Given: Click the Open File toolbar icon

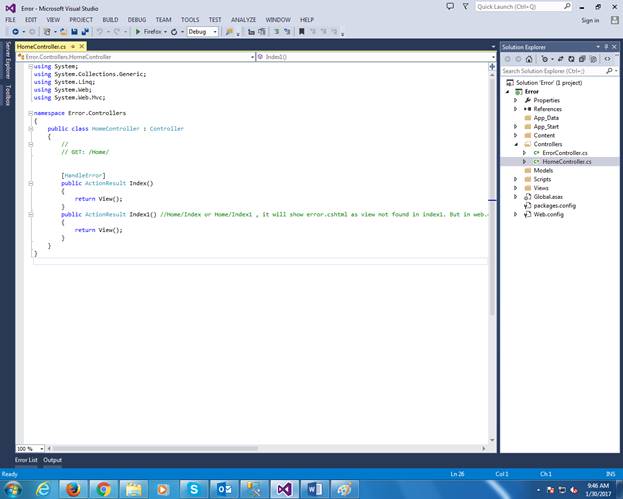Looking at the screenshot, I should tap(63, 31).
